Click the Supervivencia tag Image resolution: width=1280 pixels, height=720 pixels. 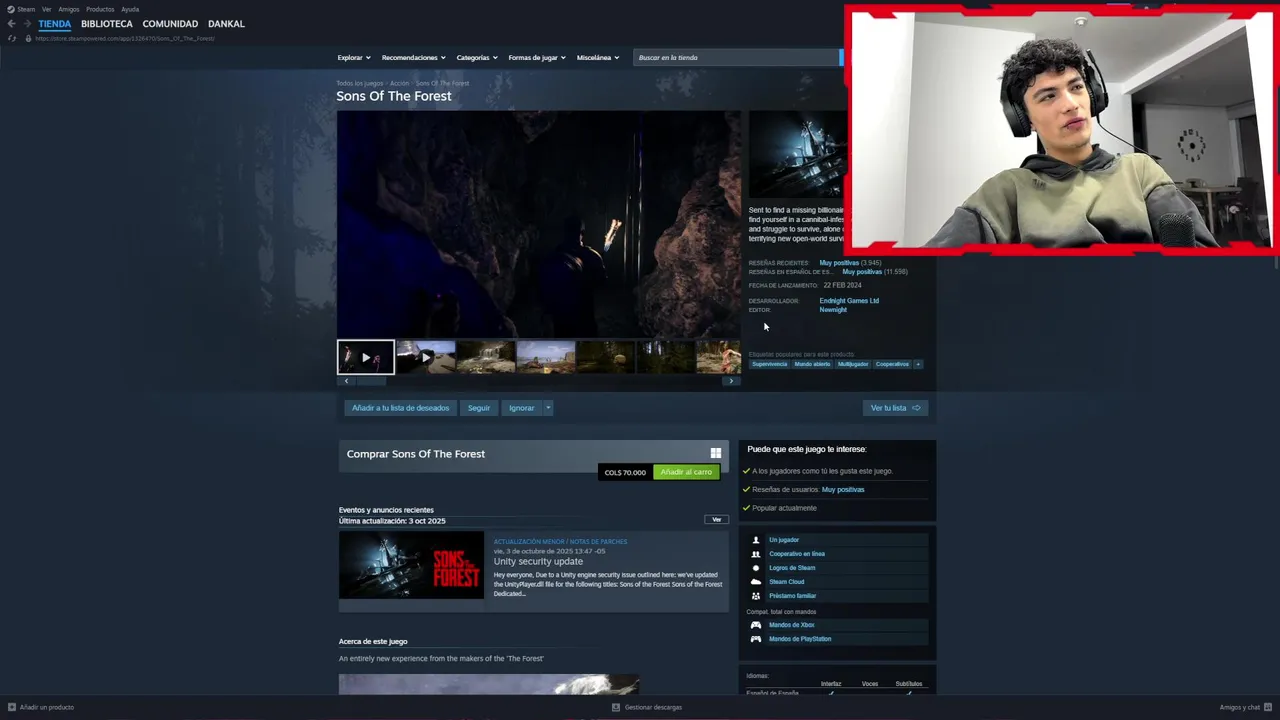tap(769, 364)
